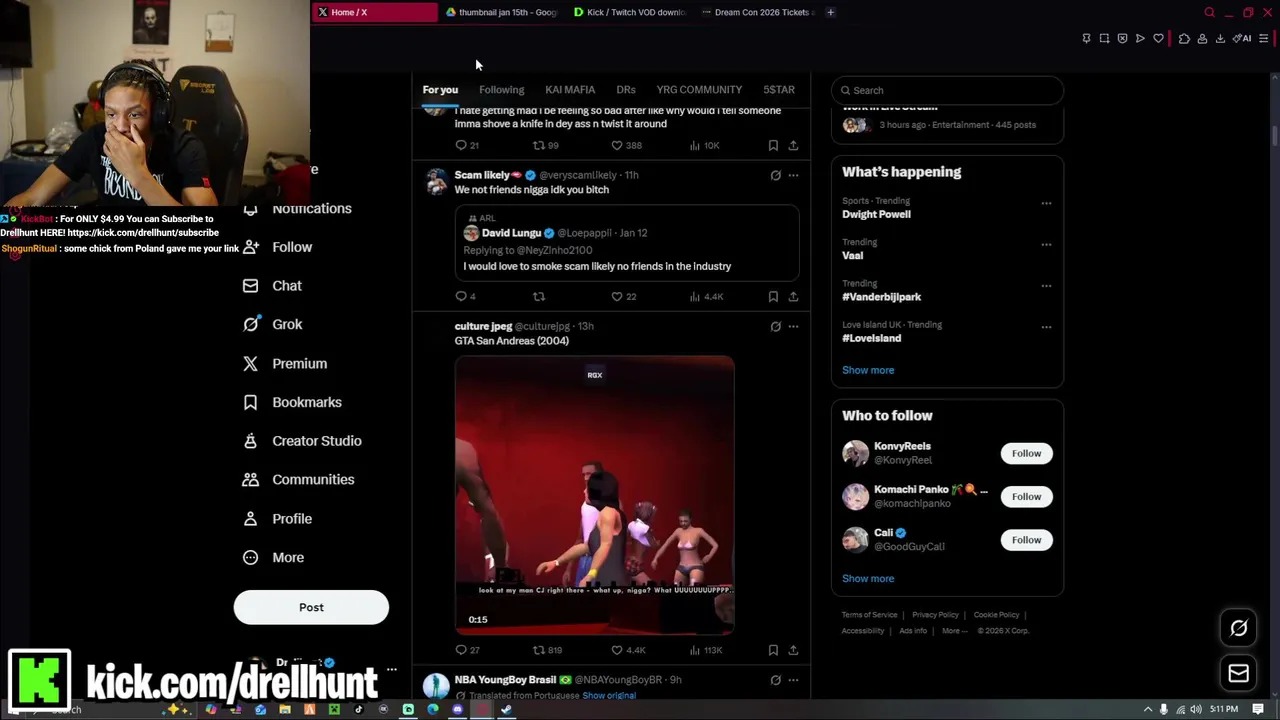Viewport: 1280px width, 720px height.
Task: Open account switcher menu dots
Action: coord(392,669)
